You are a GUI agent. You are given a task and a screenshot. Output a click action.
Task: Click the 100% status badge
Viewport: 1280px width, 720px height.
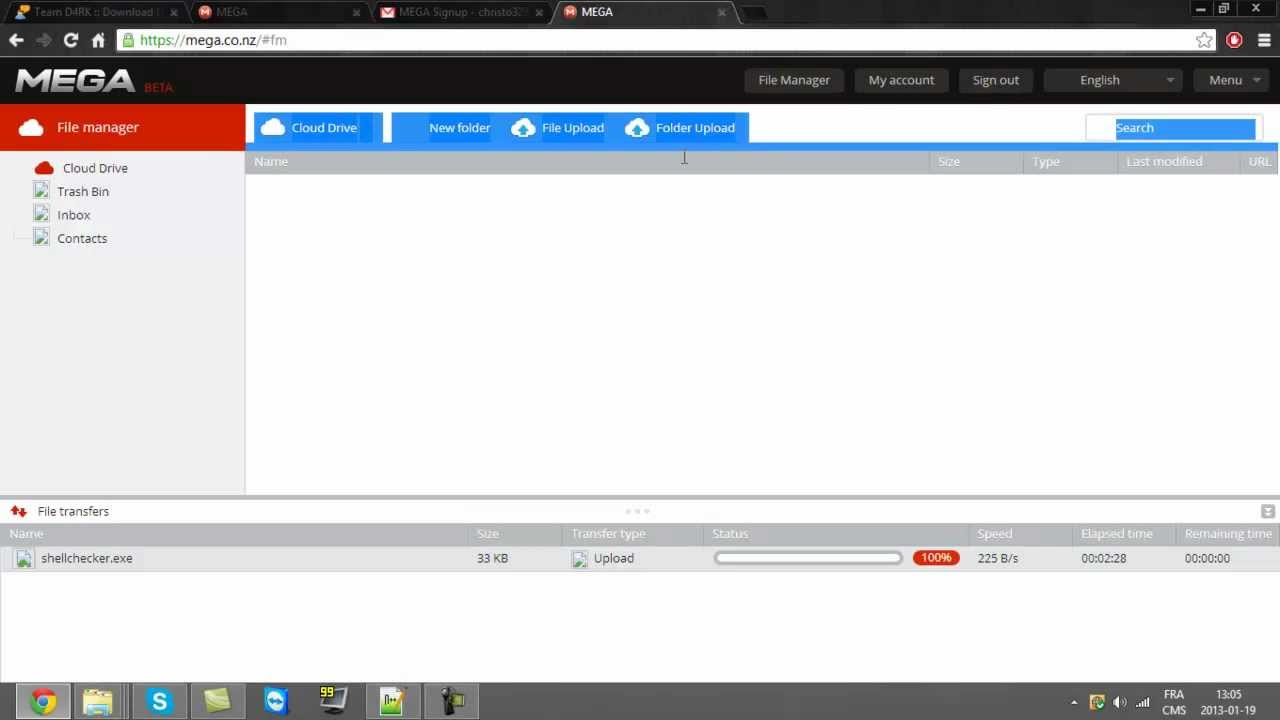click(936, 558)
